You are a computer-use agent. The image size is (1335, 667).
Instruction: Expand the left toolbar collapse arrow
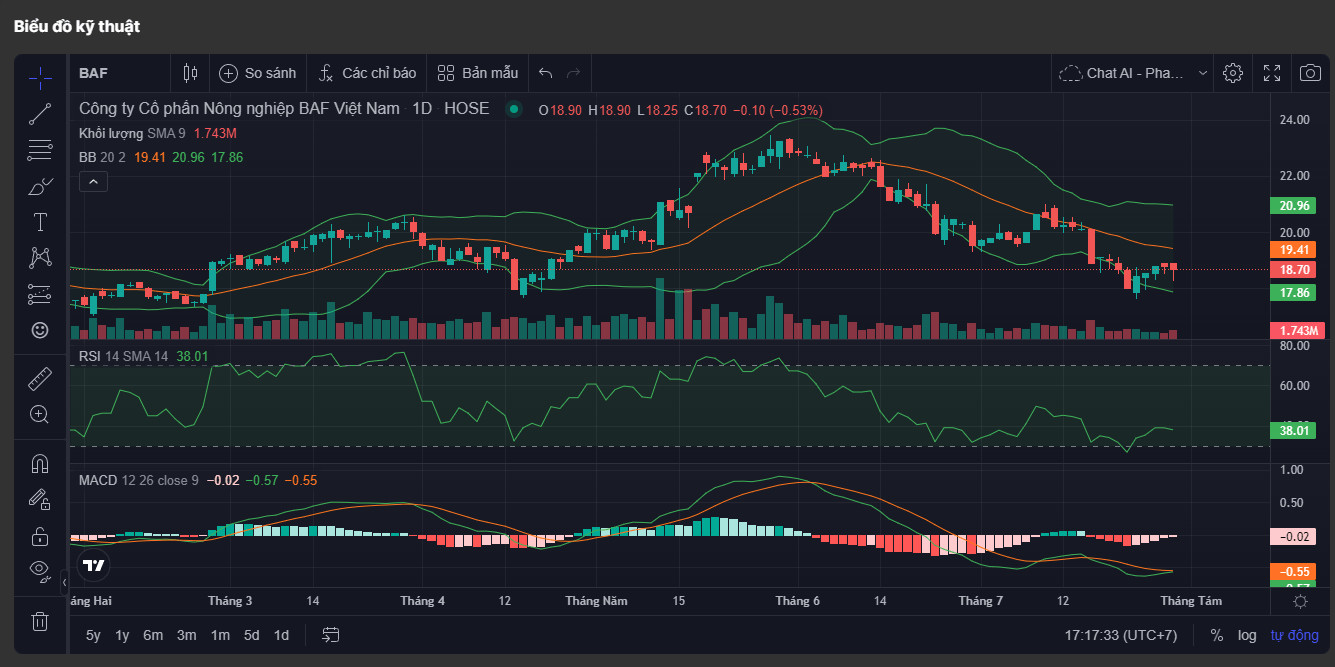coord(65,581)
